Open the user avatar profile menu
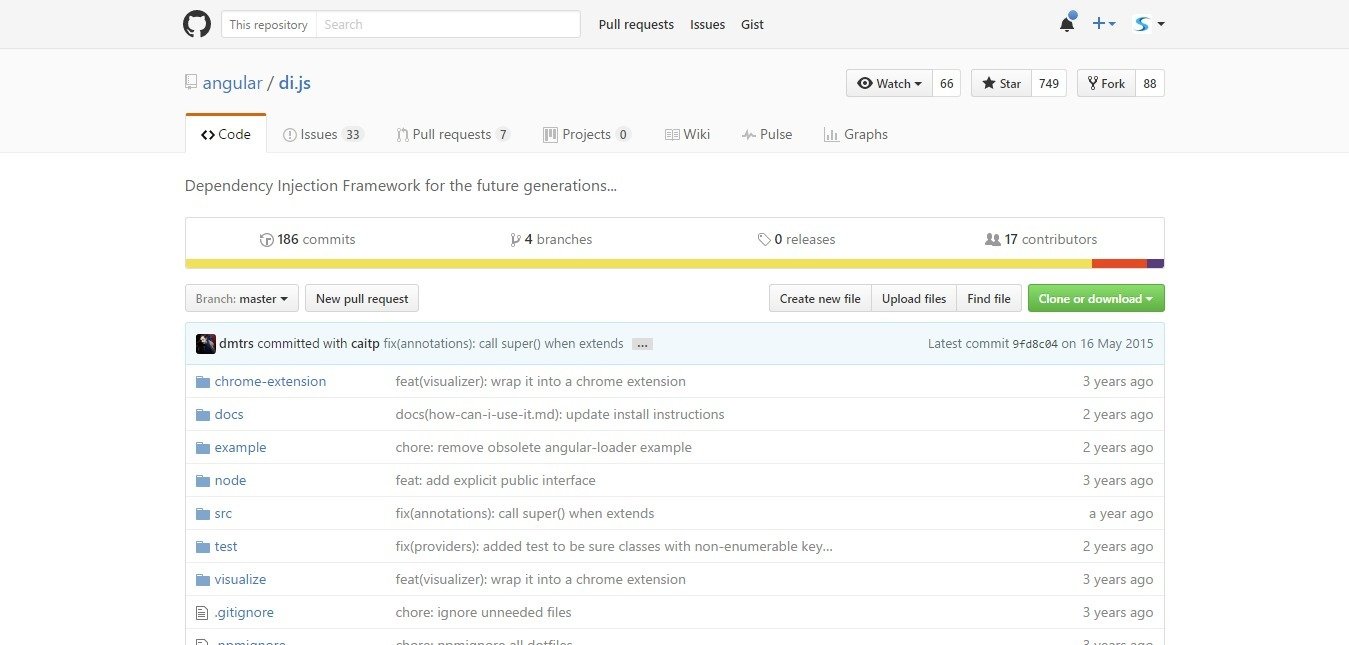 [x=1149, y=24]
